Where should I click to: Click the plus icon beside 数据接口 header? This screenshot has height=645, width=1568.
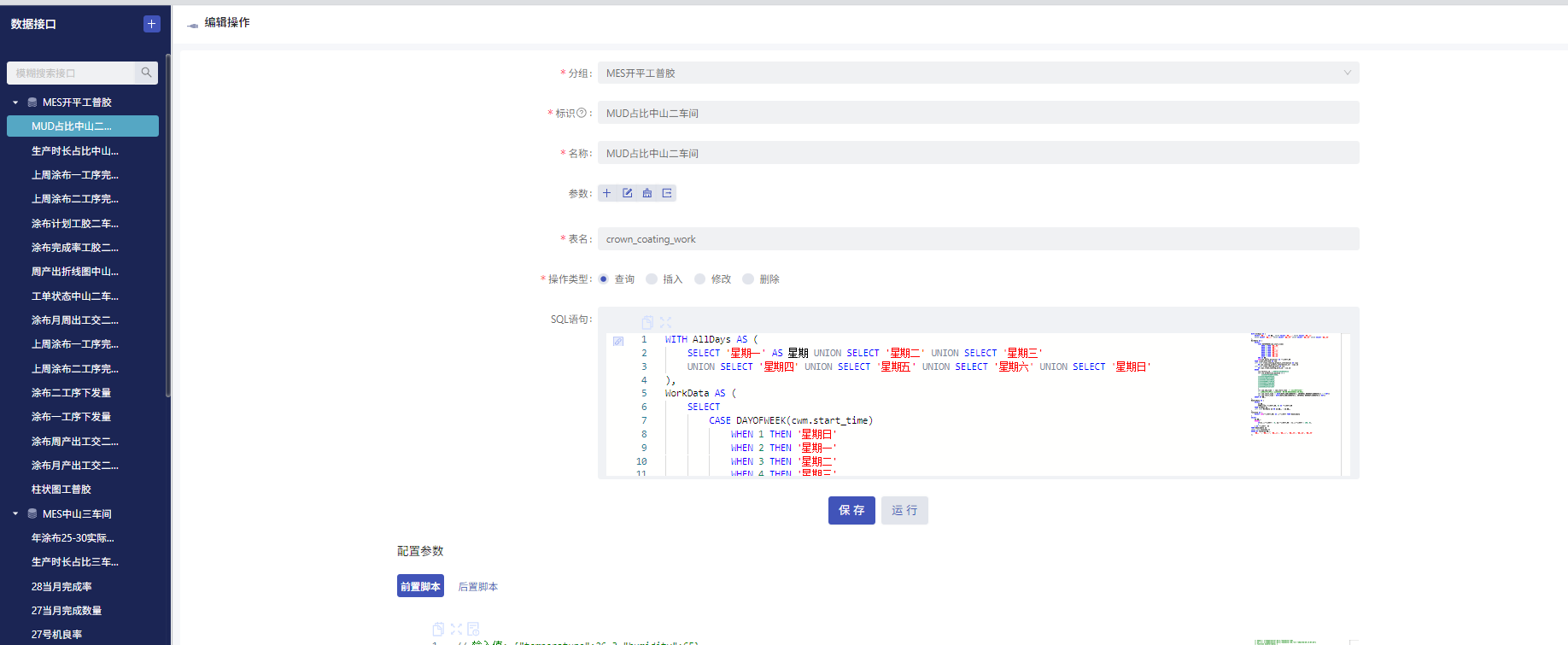coord(151,24)
